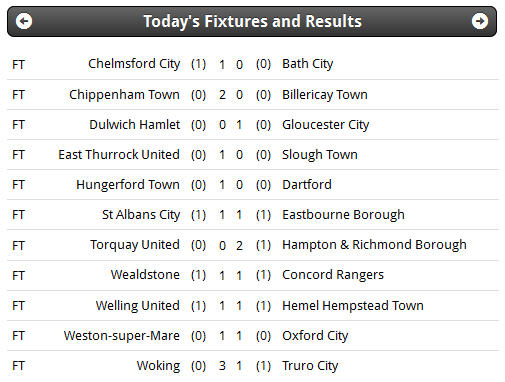Click the Today's Fixtures and Results header

coord(252,21)
